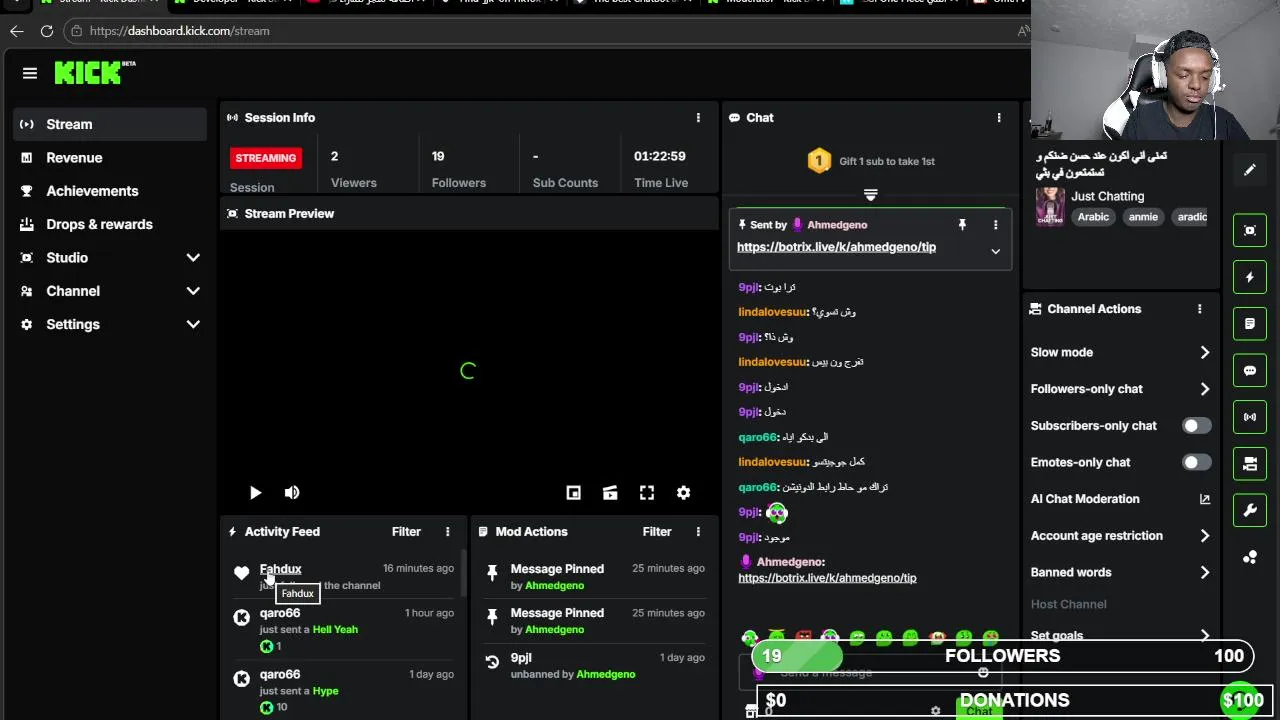Toggle Mod Actions panel via note icon

[x=1250, y=324]
